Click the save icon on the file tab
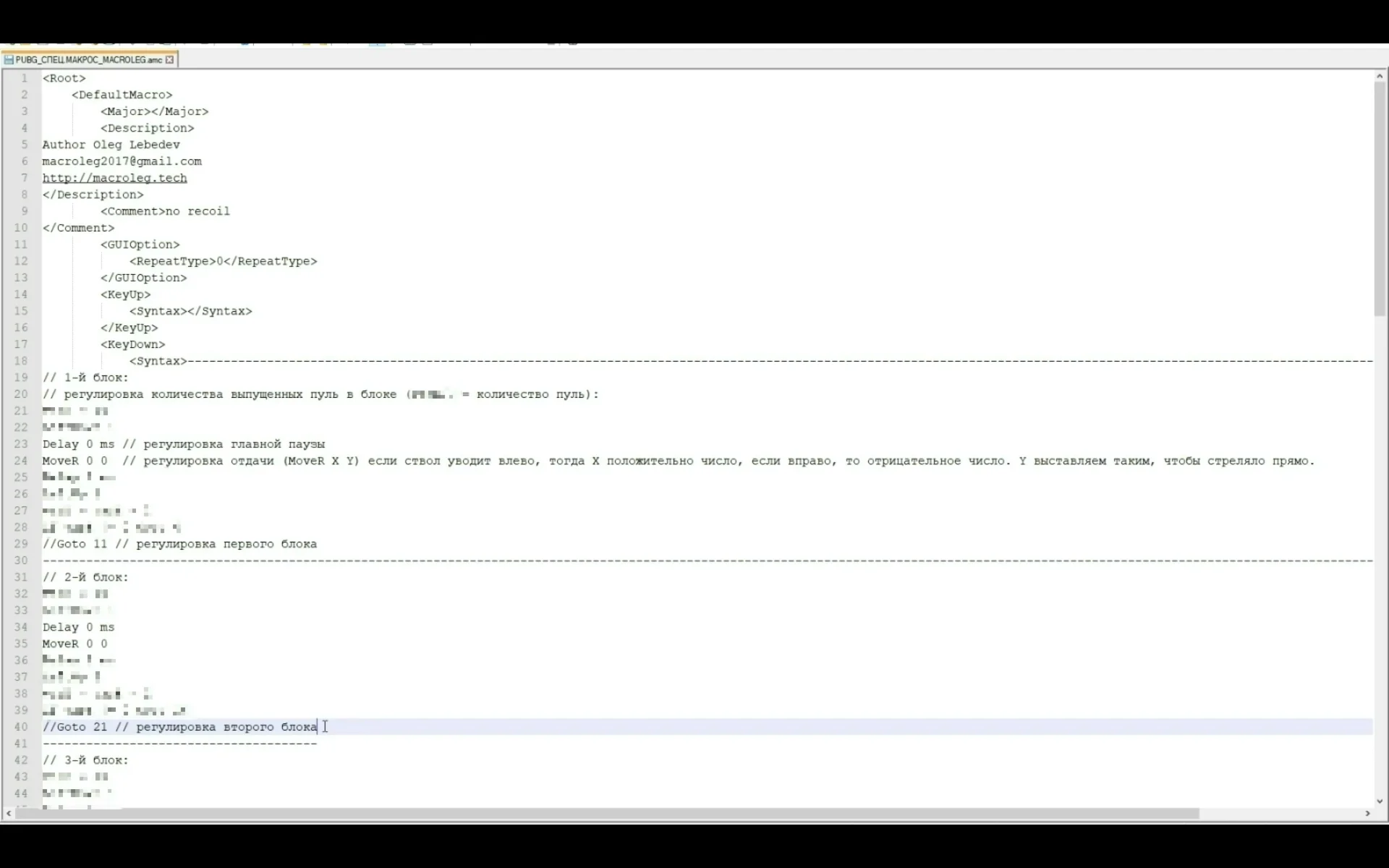 pos(9,60)
